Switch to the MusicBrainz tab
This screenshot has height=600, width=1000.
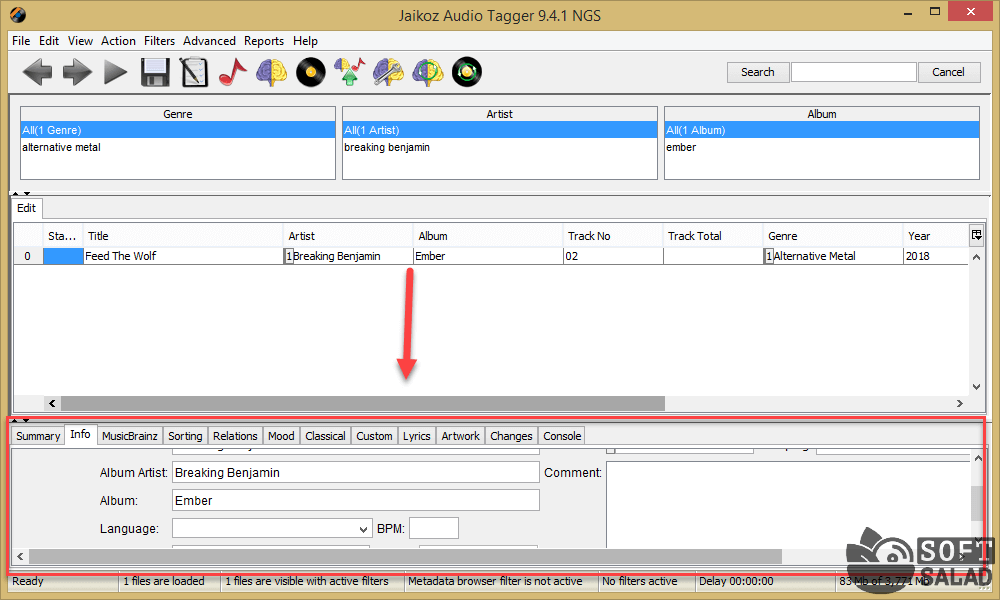pos(129,436)
